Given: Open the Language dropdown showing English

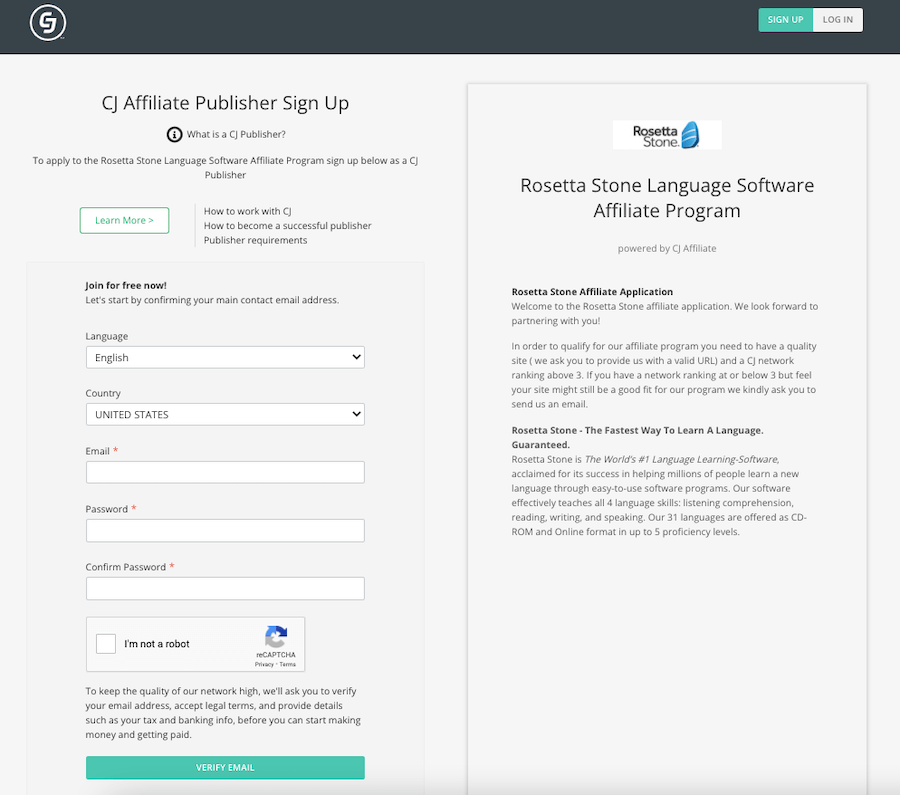Looking at the screenshot, I should pyautogui.click(x=225, y=357).
